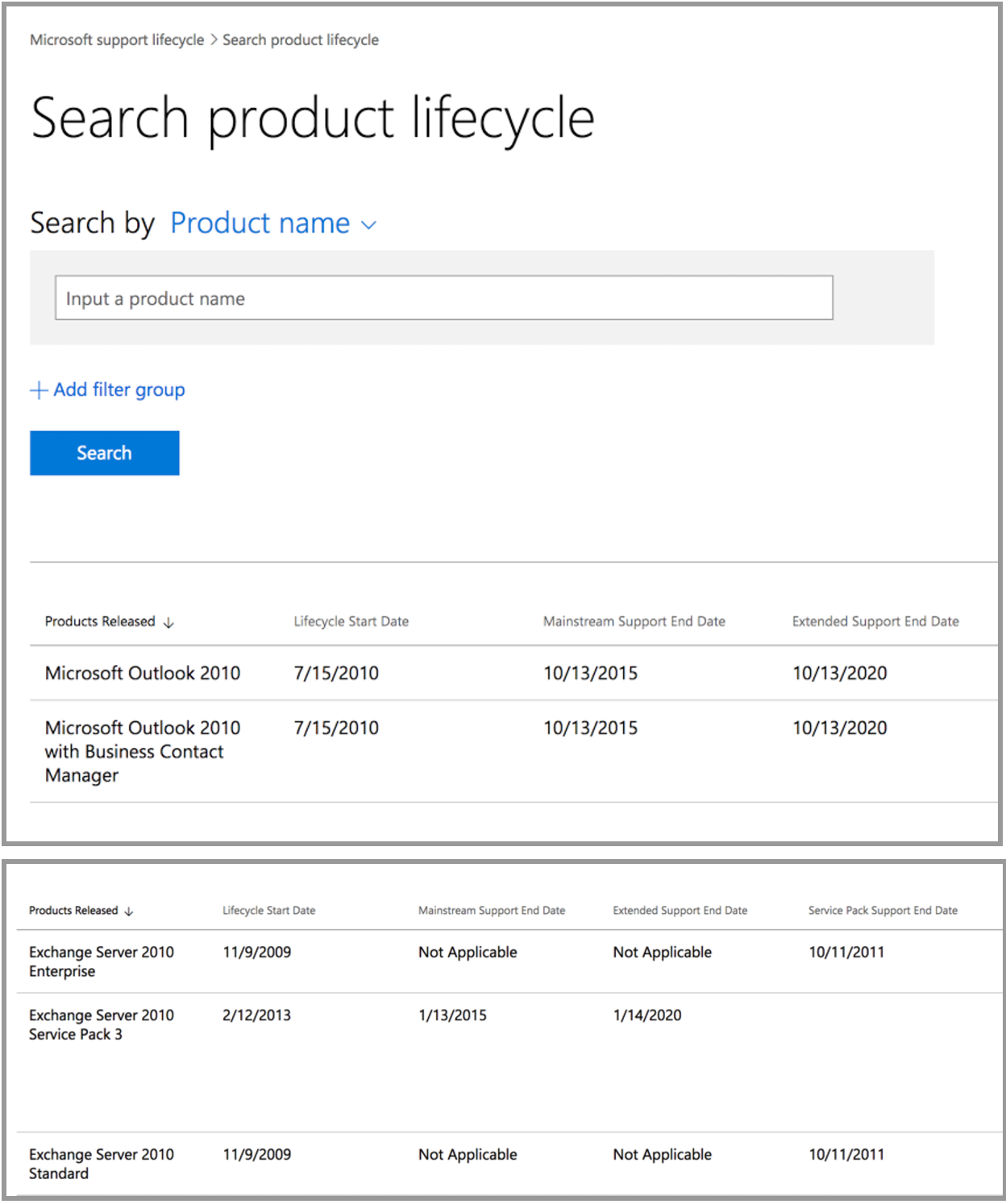
Task: Click the upper table Products Released sort arrow
Action: pos(168,622)
